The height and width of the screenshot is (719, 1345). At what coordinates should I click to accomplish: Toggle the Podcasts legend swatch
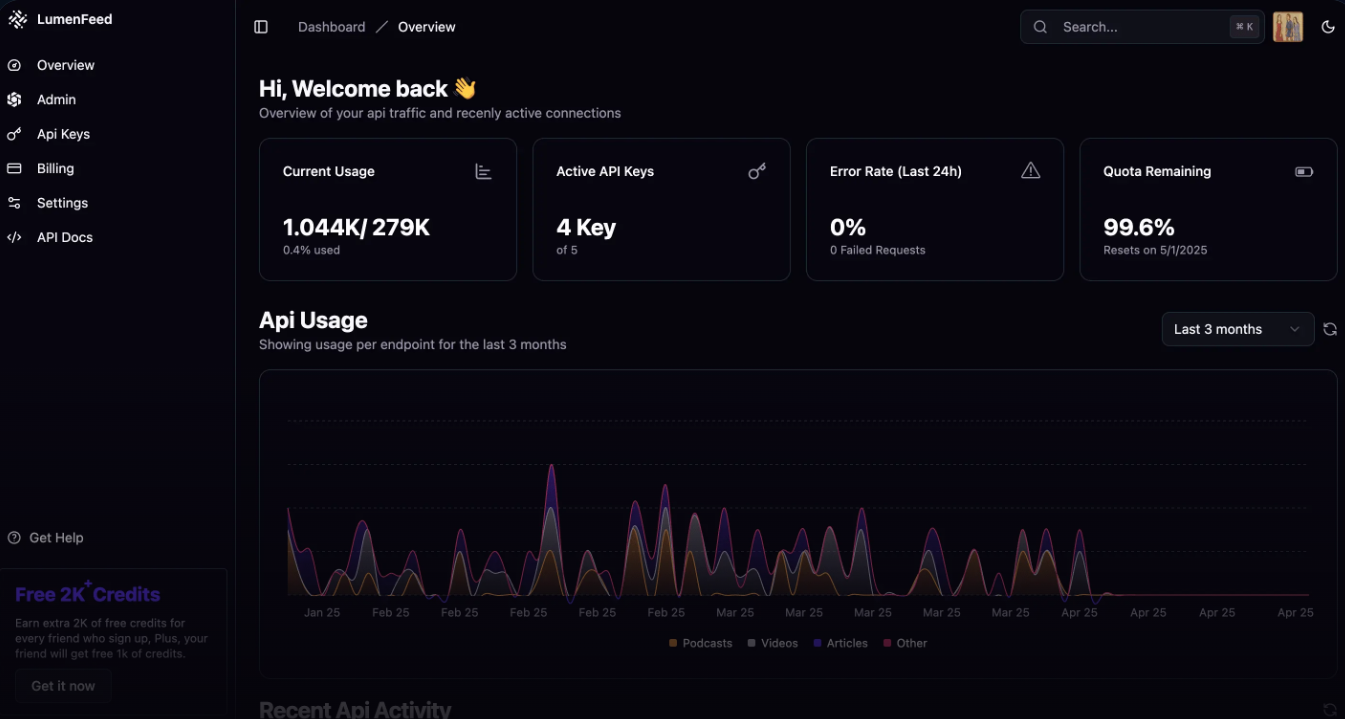coord(673,643)
